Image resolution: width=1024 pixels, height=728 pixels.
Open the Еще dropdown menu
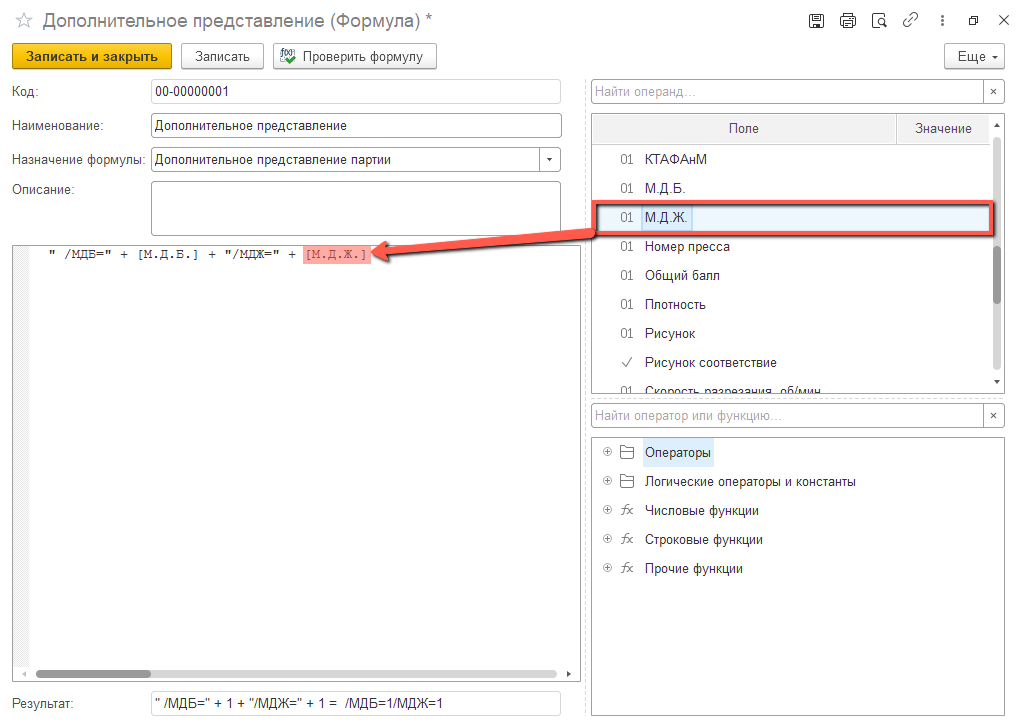tap(976, 57)
